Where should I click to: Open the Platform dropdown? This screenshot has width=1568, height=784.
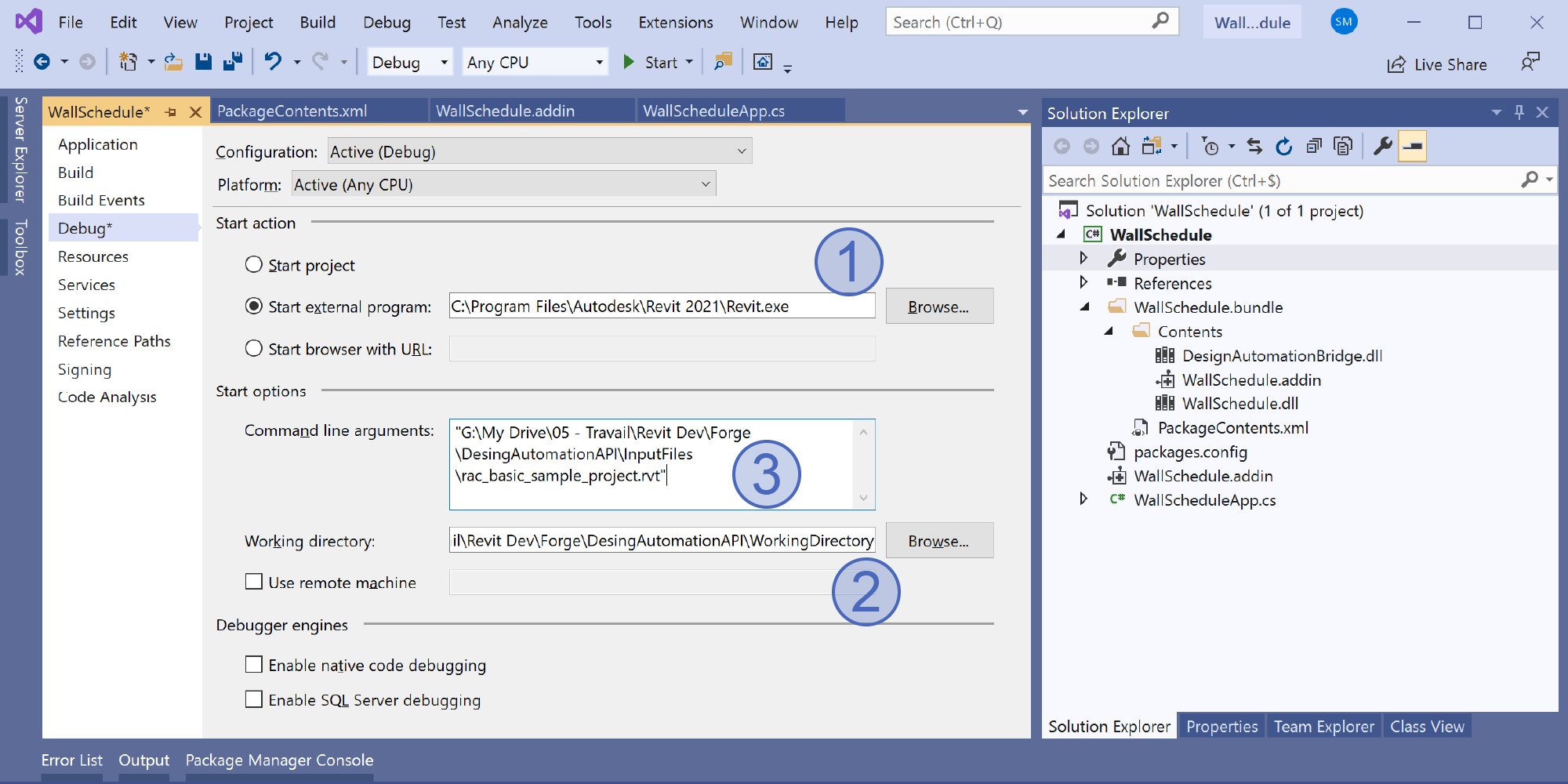(503, 184)
